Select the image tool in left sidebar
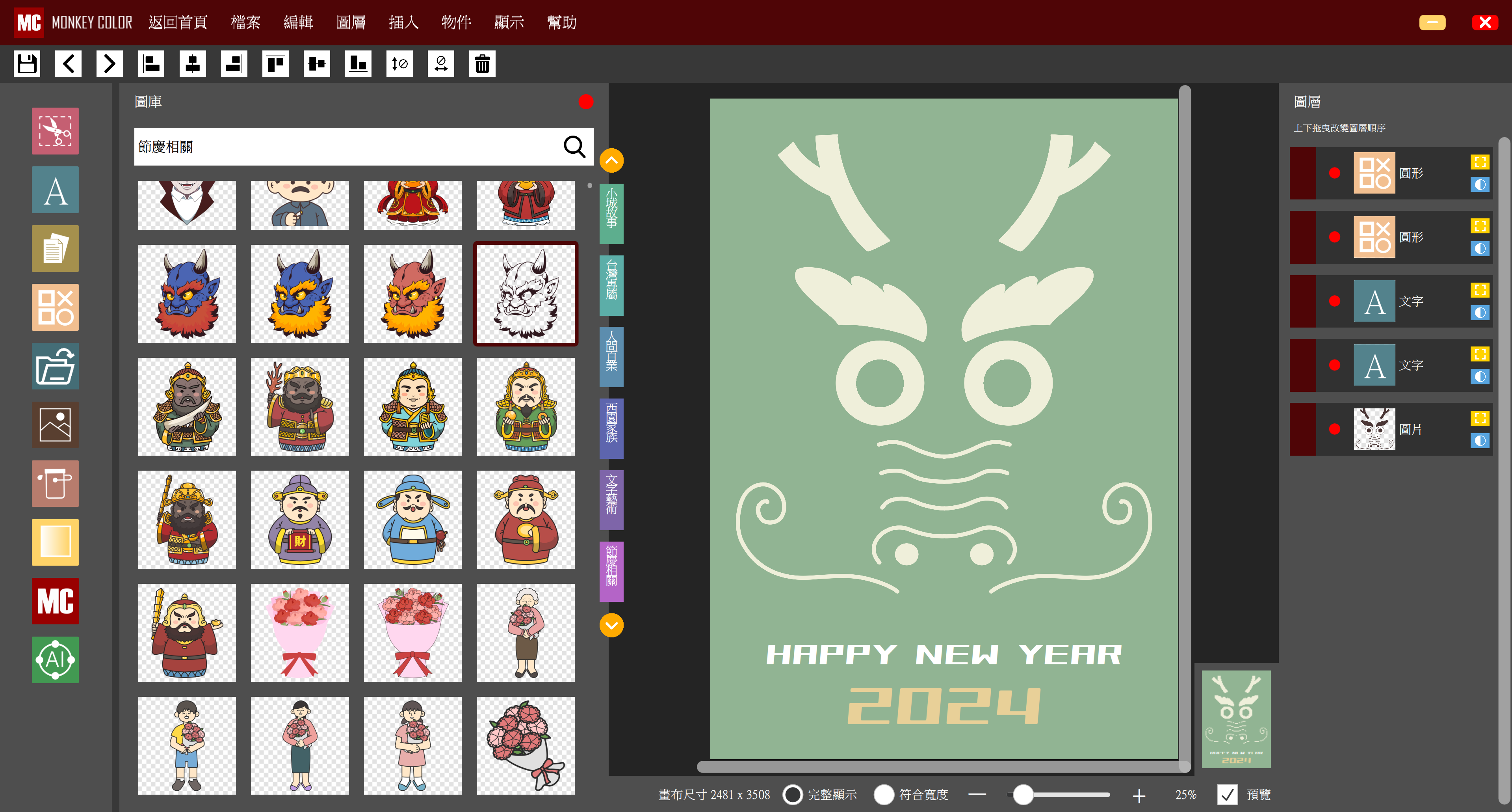 pyautogui.click(x=55, y=425)
